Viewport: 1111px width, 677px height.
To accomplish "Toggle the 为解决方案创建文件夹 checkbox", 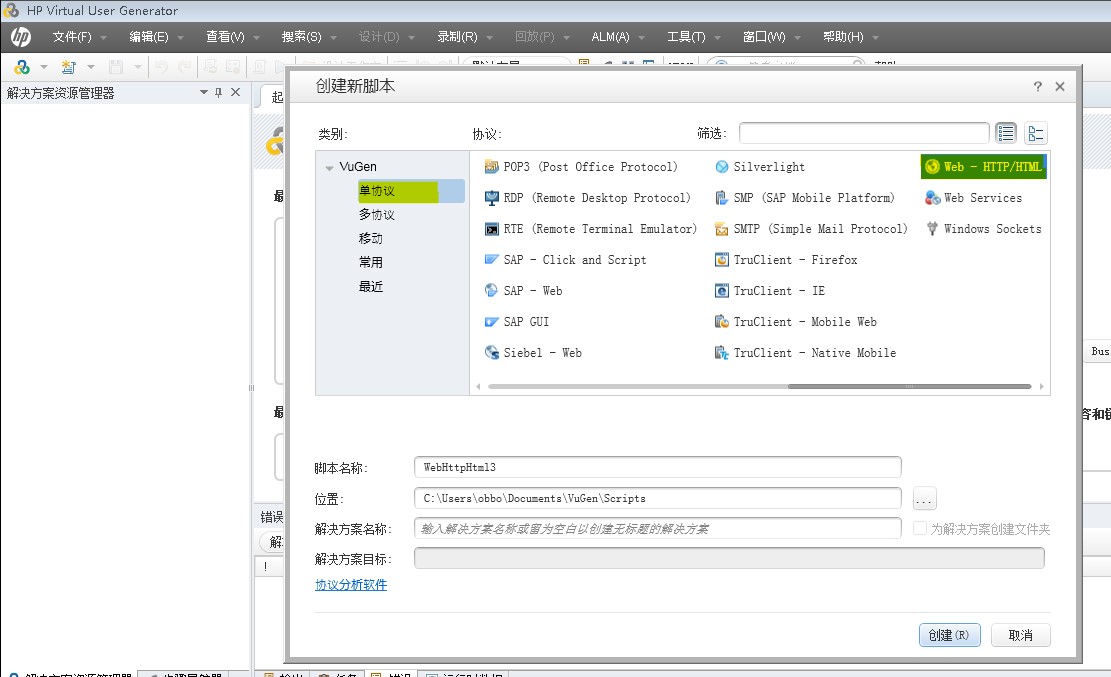I will [x=920, y=528].
